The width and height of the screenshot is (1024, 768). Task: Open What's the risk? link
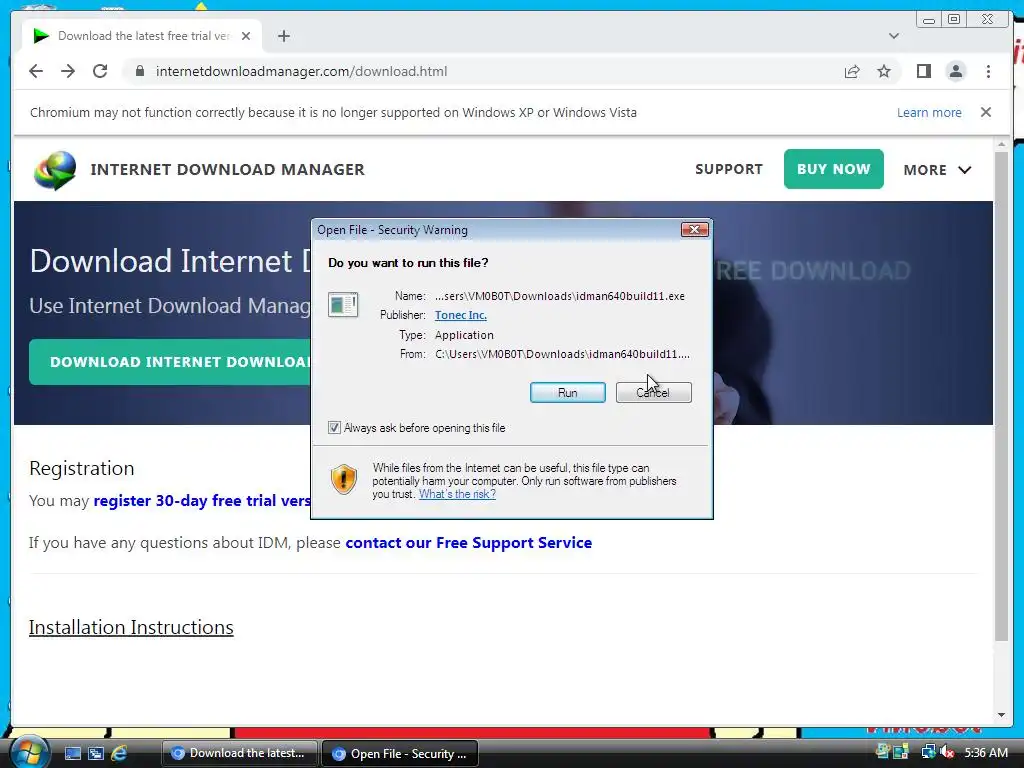pos(457,494)
